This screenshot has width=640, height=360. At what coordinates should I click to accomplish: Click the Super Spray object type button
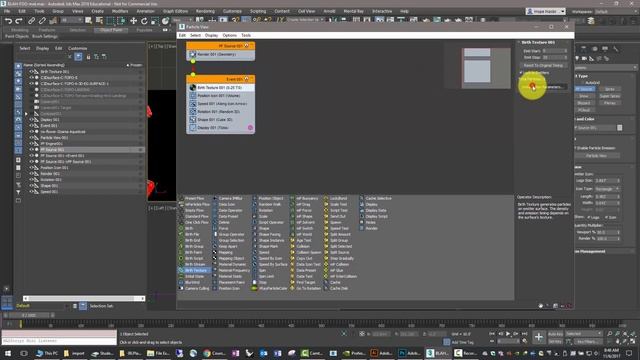609,96
